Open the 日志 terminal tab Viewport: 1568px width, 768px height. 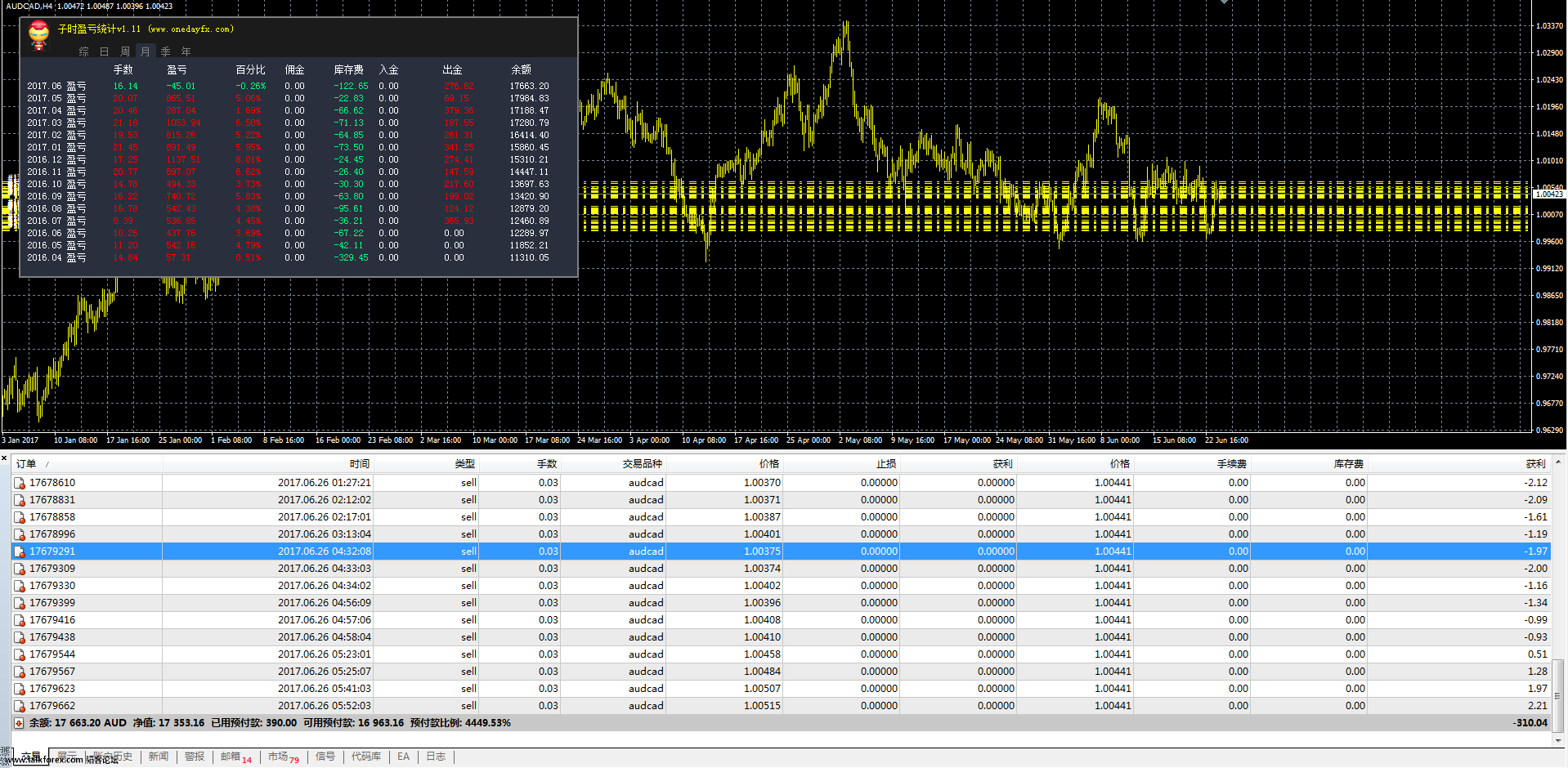[437, 757]
